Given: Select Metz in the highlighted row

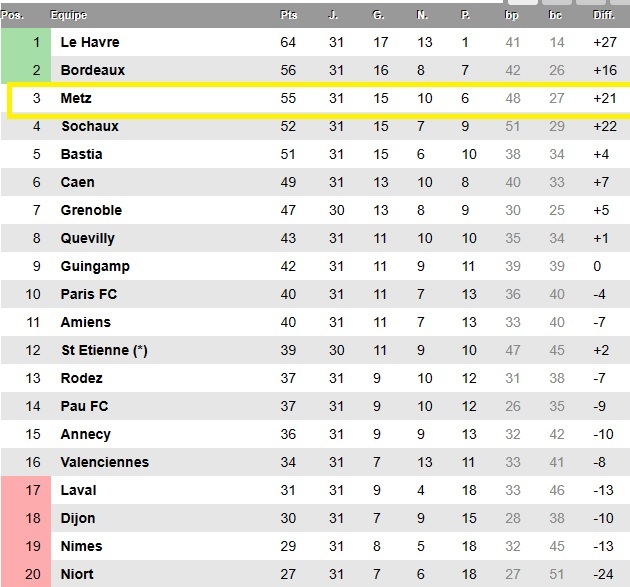Looking at the screenshot, I should pyautogui.click(x=76, y=99).
